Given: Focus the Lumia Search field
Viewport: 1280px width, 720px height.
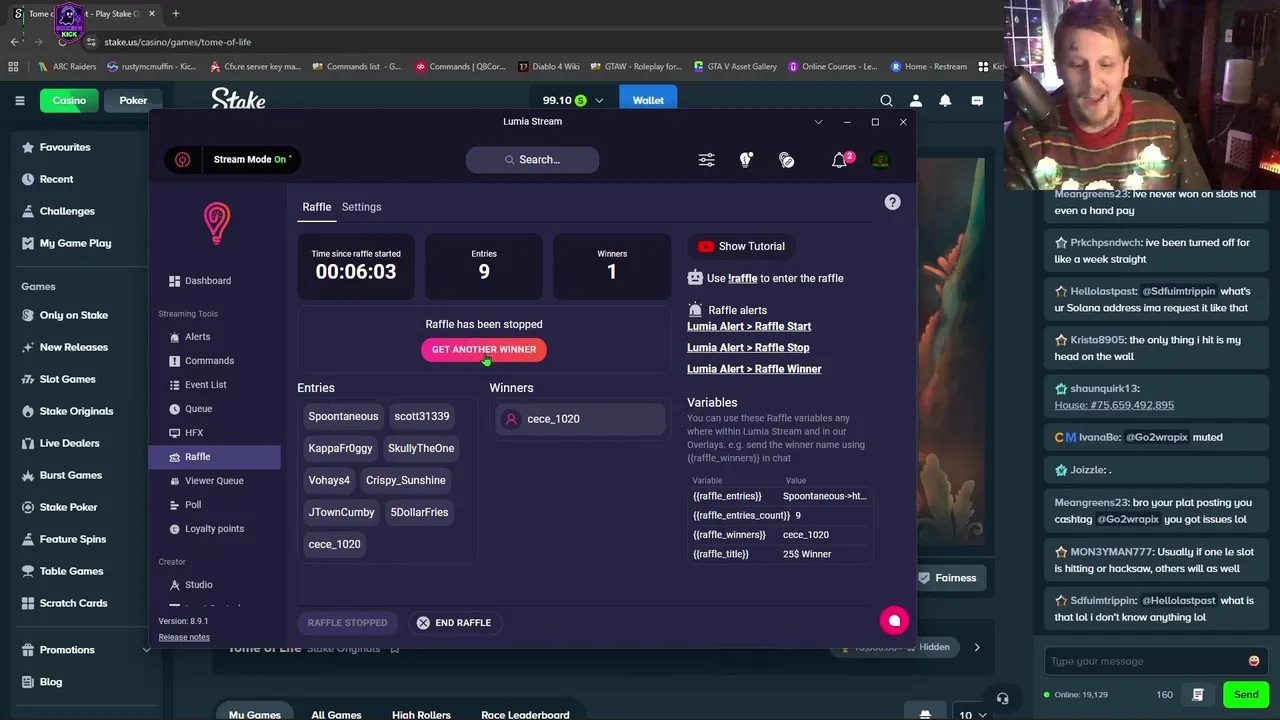Looking at the screenshot, I should (x=532, y=159).
